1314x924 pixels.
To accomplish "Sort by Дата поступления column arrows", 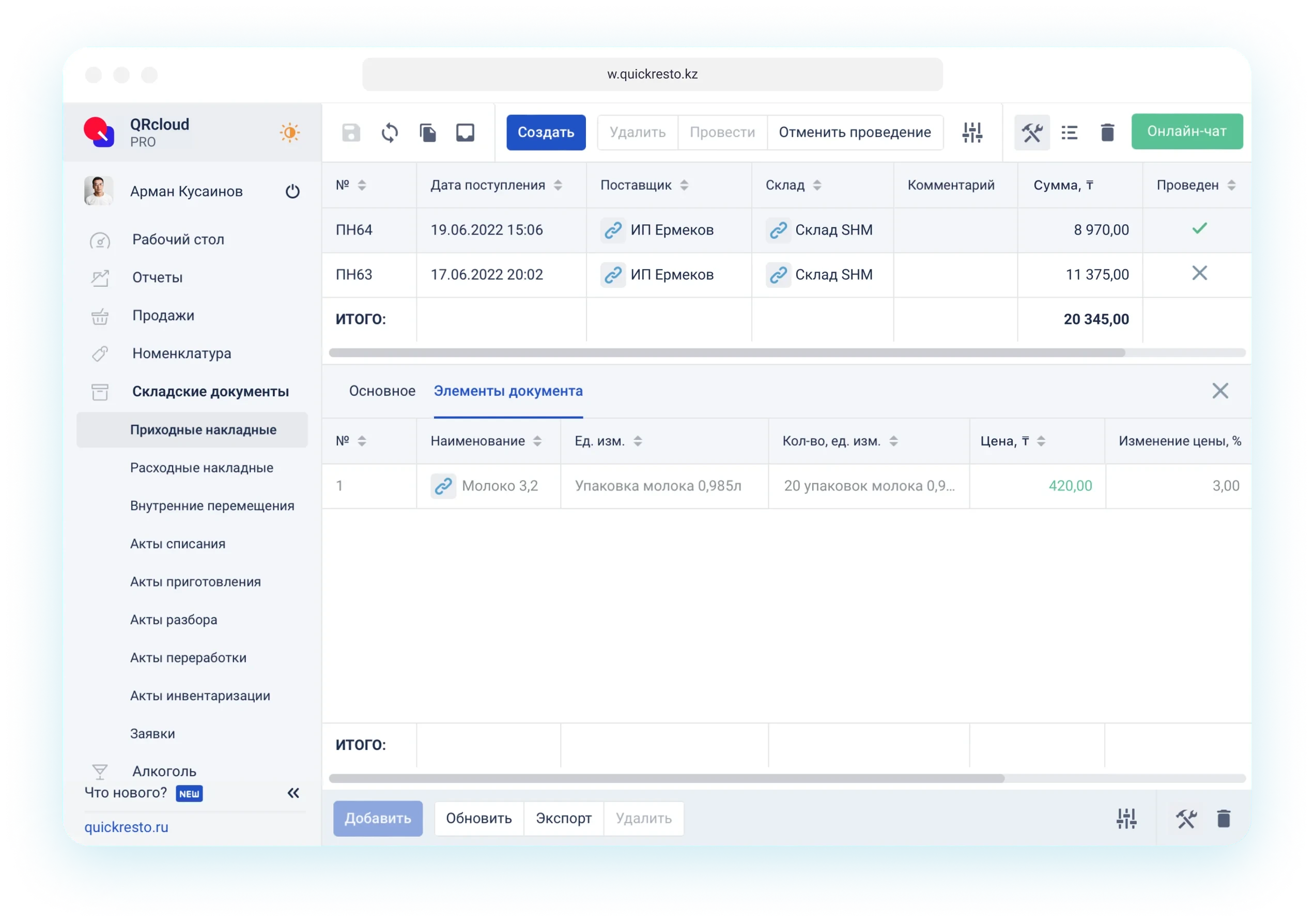I will click(x=558, y=185).
